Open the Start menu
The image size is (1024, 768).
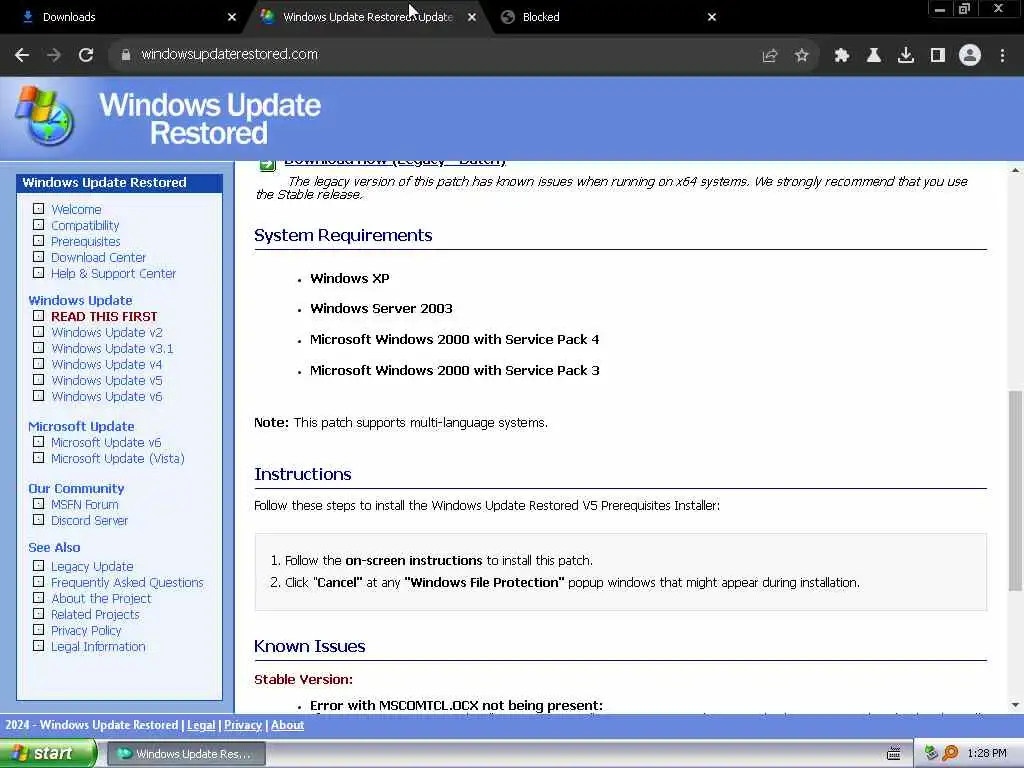point(48,754)
